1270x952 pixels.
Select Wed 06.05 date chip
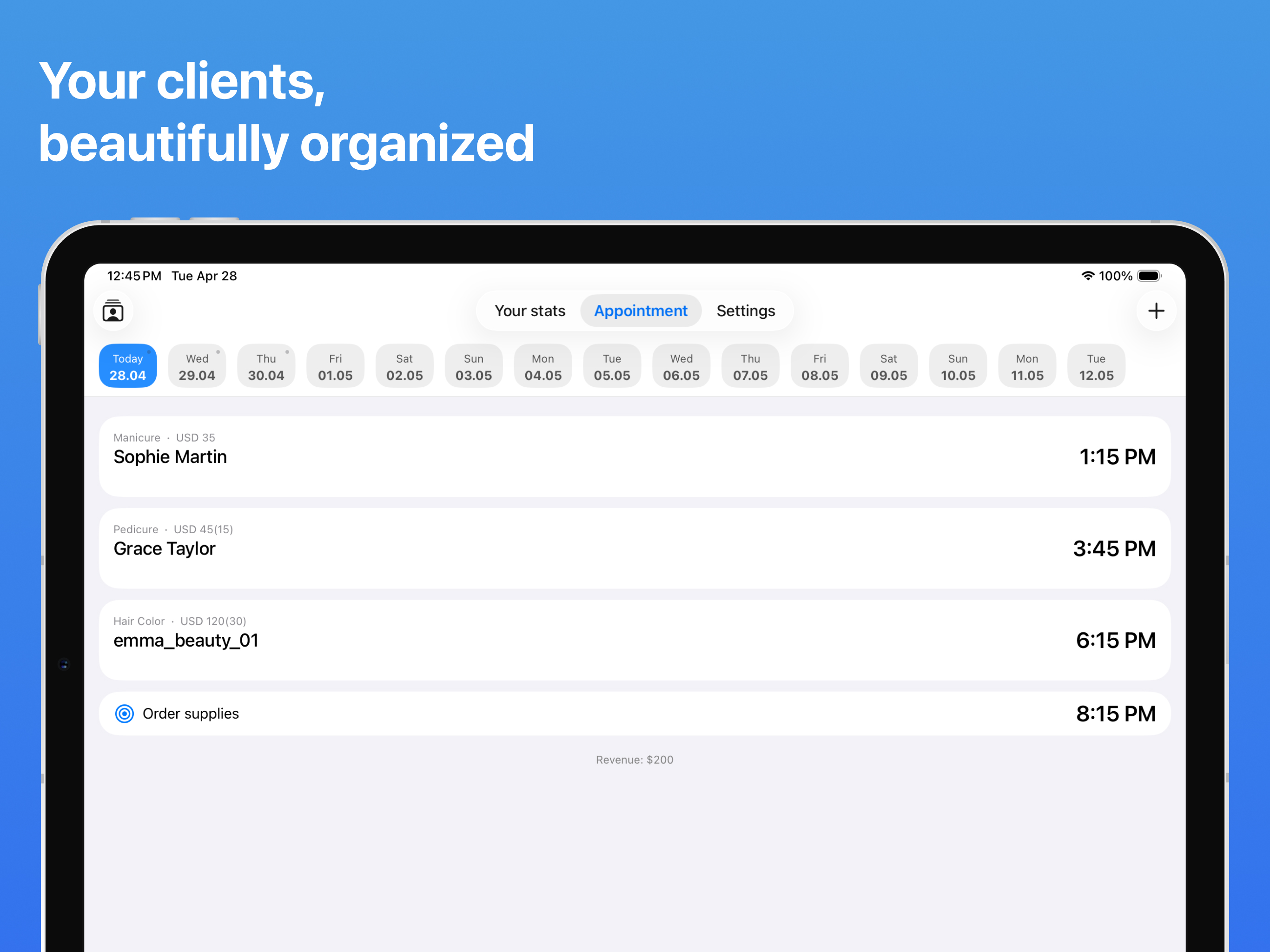coord(681,366)
